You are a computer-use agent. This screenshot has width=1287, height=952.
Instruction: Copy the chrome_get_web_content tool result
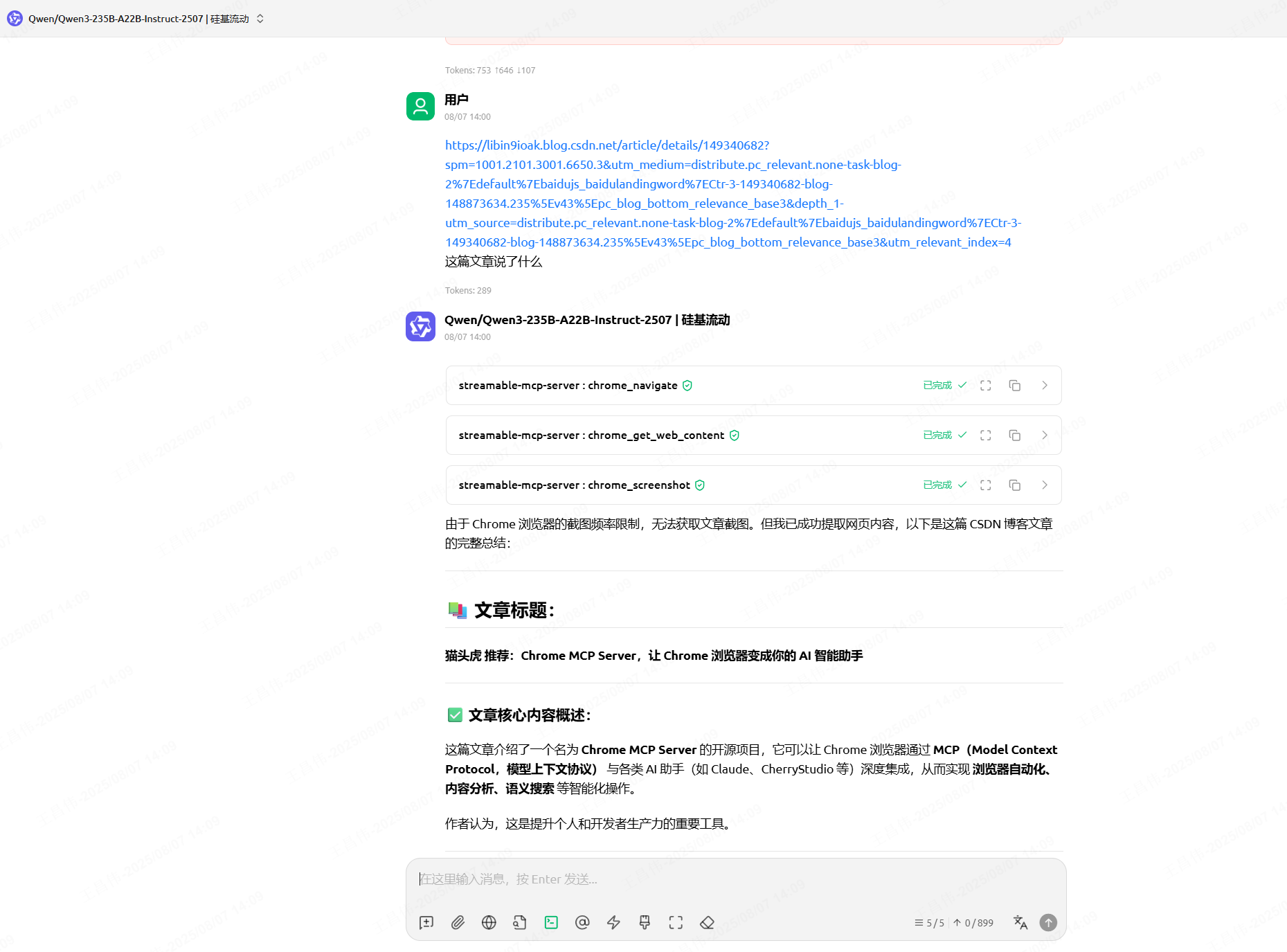click(1015, 435)
